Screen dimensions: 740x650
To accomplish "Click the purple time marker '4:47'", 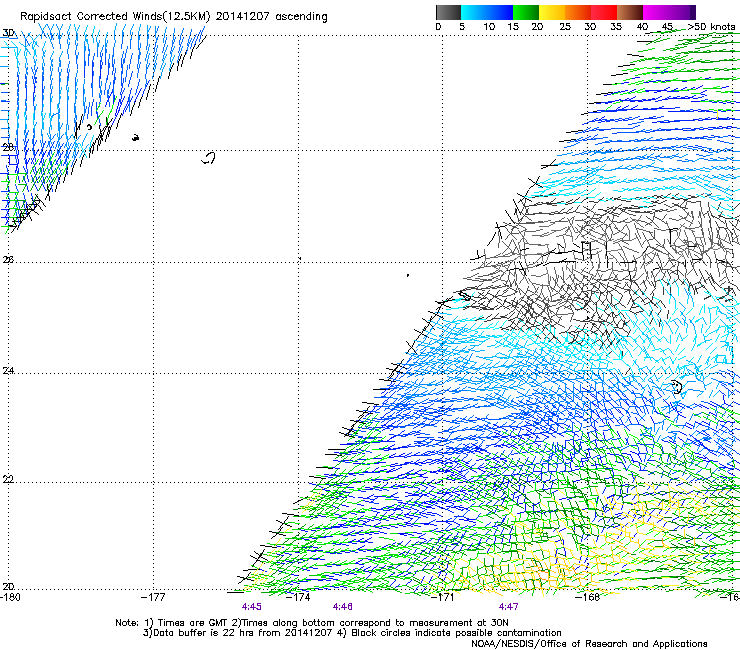I will pos(508,607).
